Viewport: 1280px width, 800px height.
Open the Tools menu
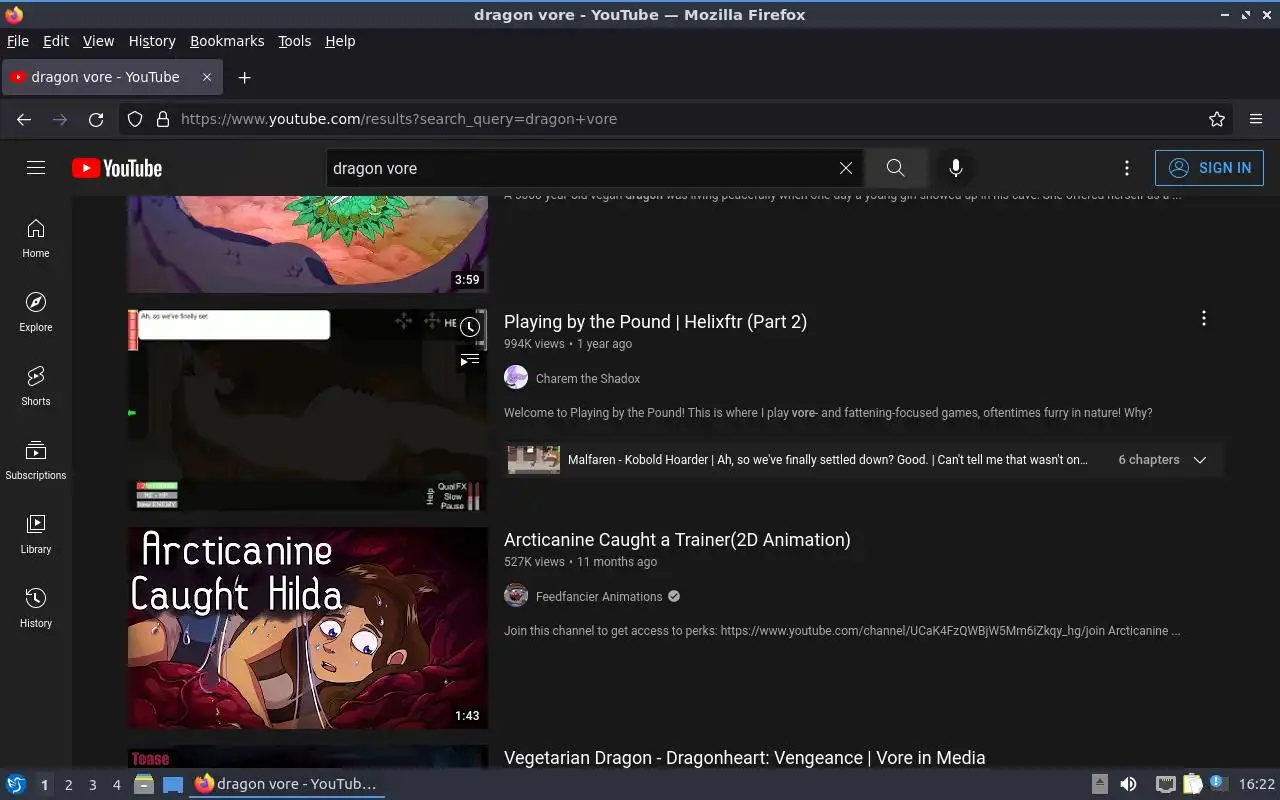pyautogui.click(x=294, y=41)
